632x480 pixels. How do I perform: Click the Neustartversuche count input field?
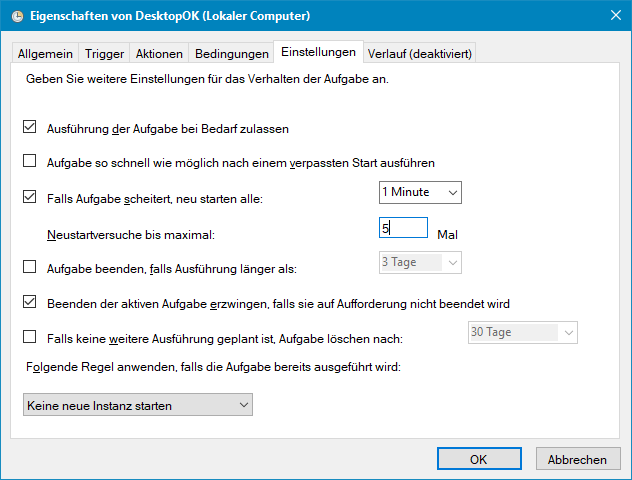coord(403,228)
